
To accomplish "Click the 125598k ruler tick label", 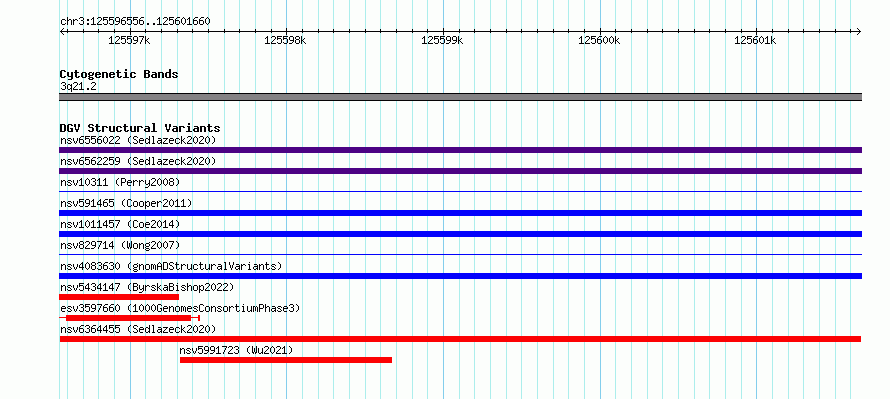I will point(286,41).
